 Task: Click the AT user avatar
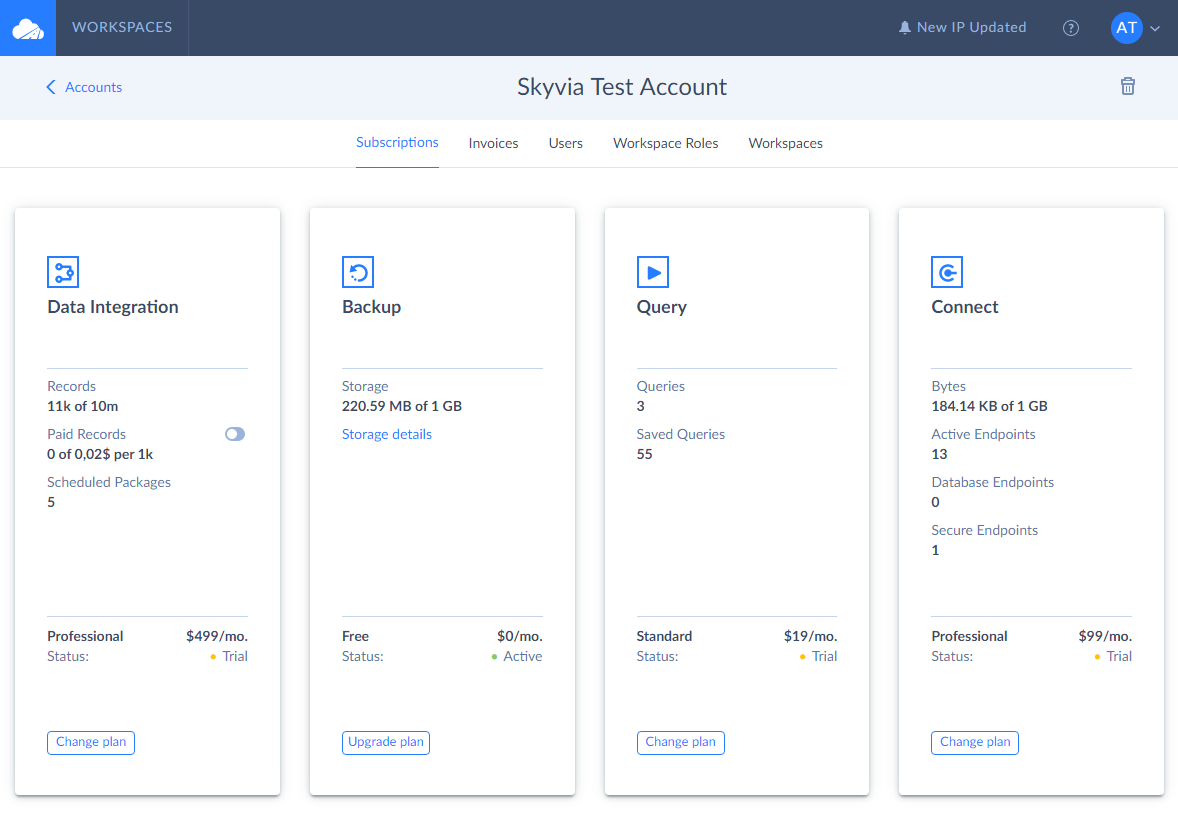point(1126,28)
